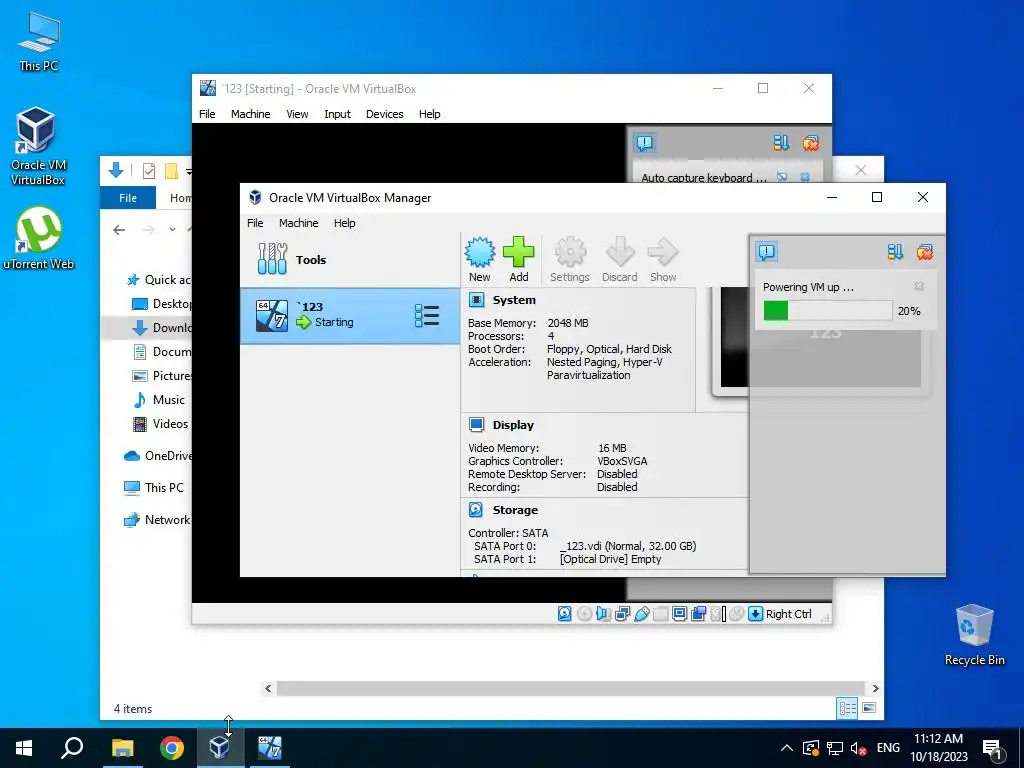
Task: Select the Tools entry in Manager sidebar
Action: coord(350,259)
